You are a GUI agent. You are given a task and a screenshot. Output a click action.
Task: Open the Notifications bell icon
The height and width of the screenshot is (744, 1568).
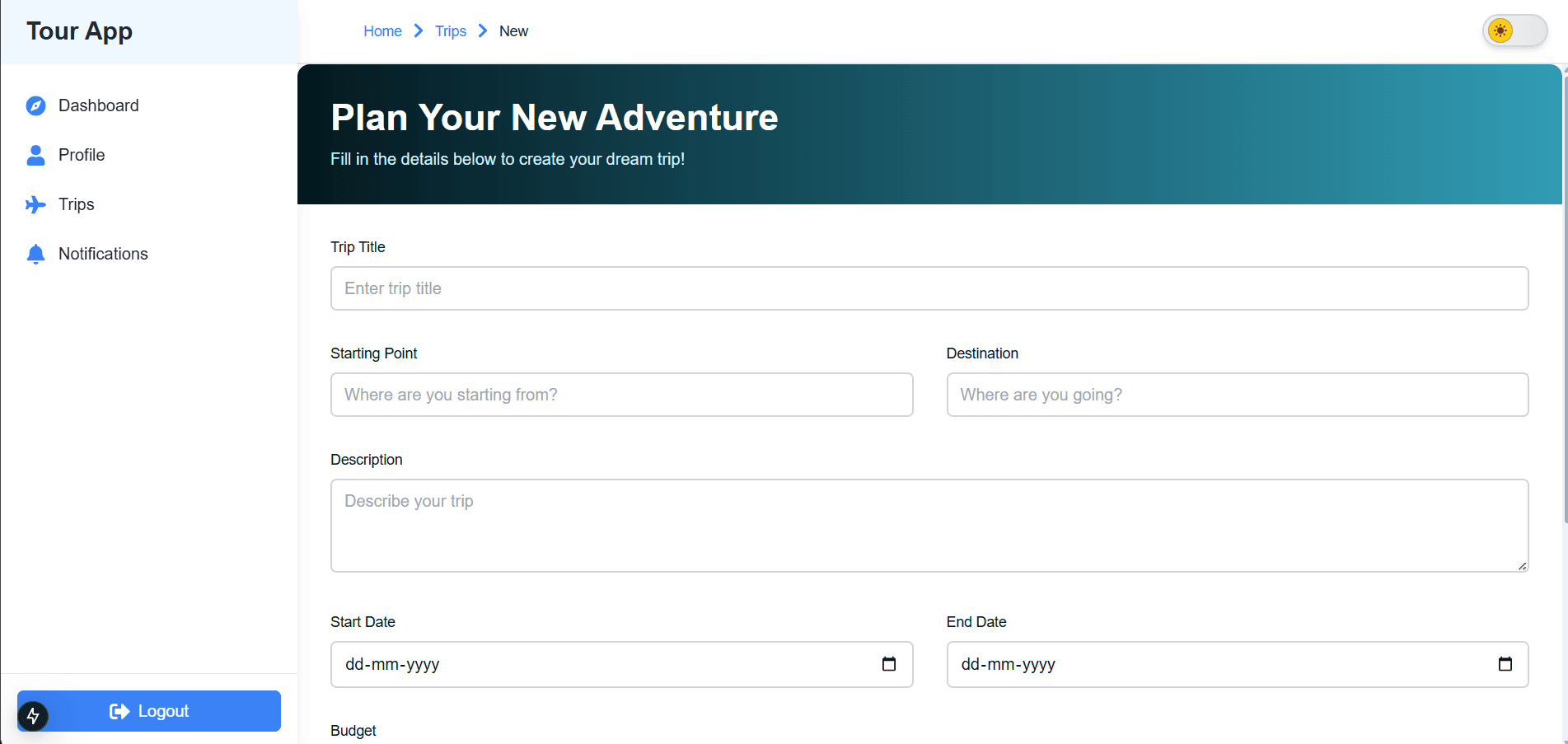tap(35, 254)
